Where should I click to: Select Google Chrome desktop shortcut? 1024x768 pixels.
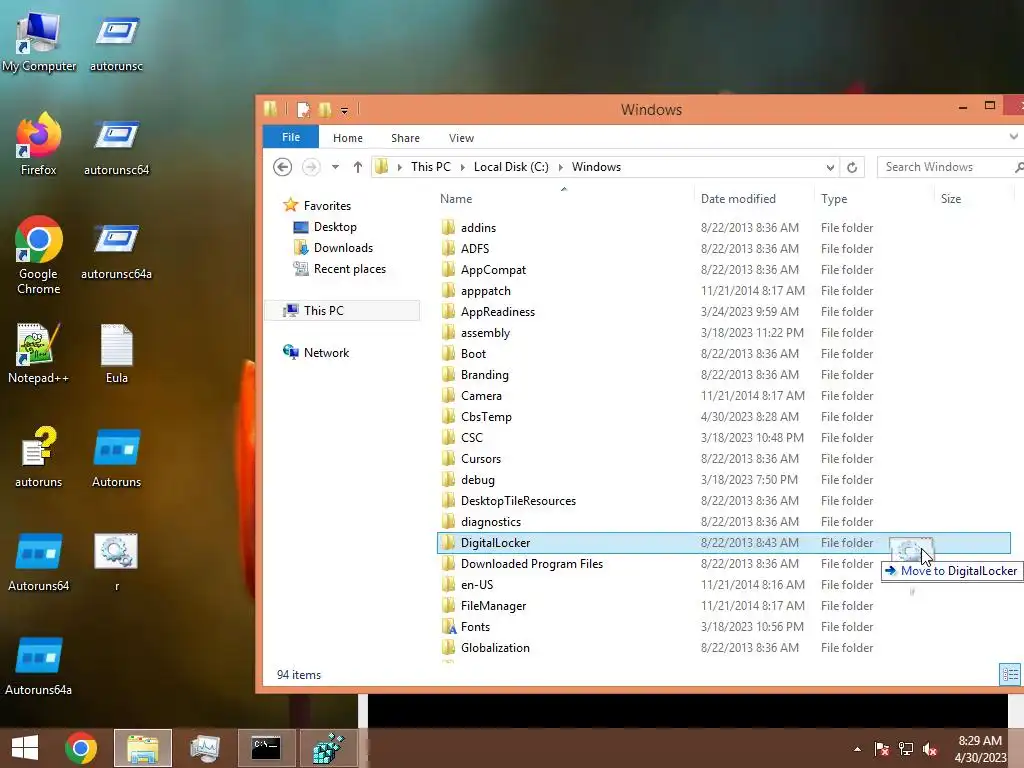39,255
